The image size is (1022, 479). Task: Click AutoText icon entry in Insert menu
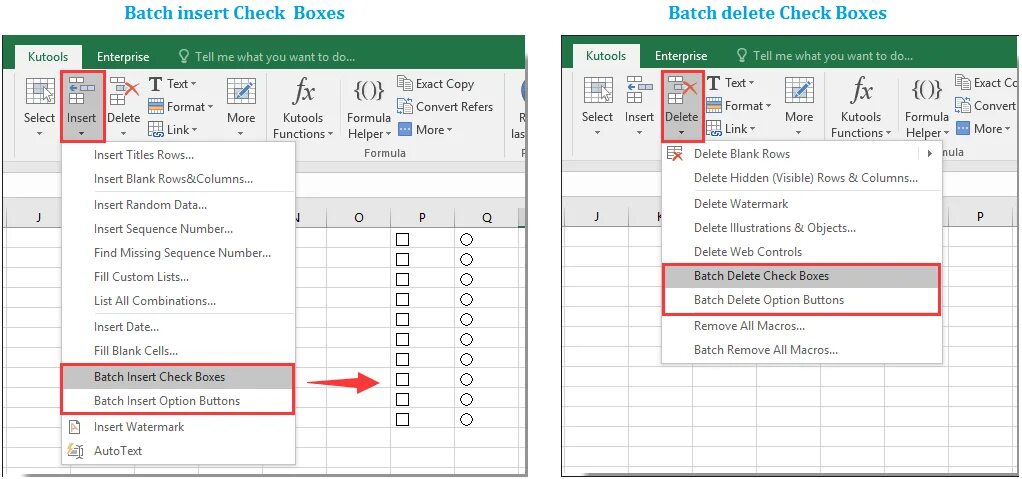75,450
